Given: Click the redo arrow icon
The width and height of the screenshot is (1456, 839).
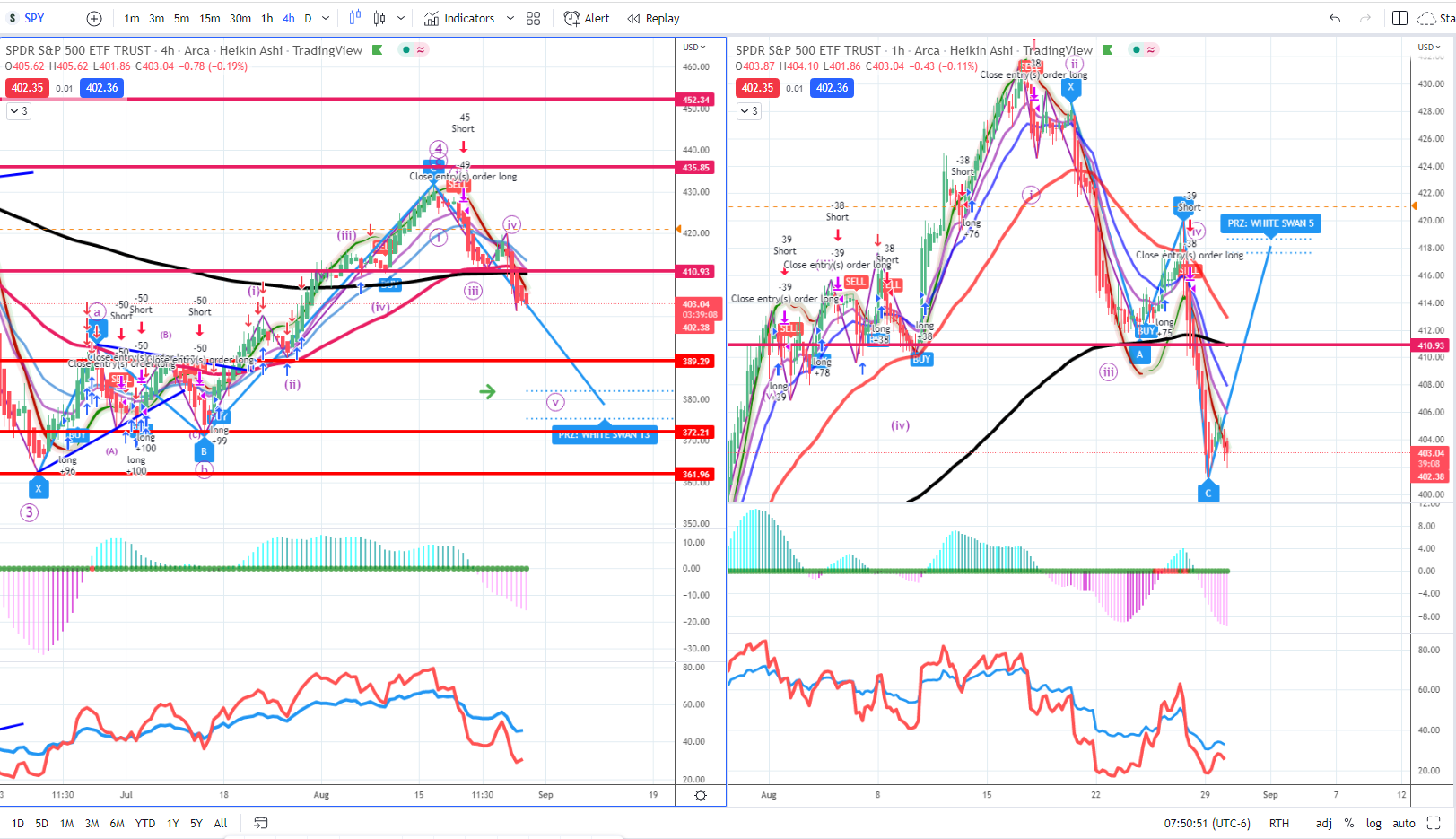Looking at the screenshot, I should 1365,18.
